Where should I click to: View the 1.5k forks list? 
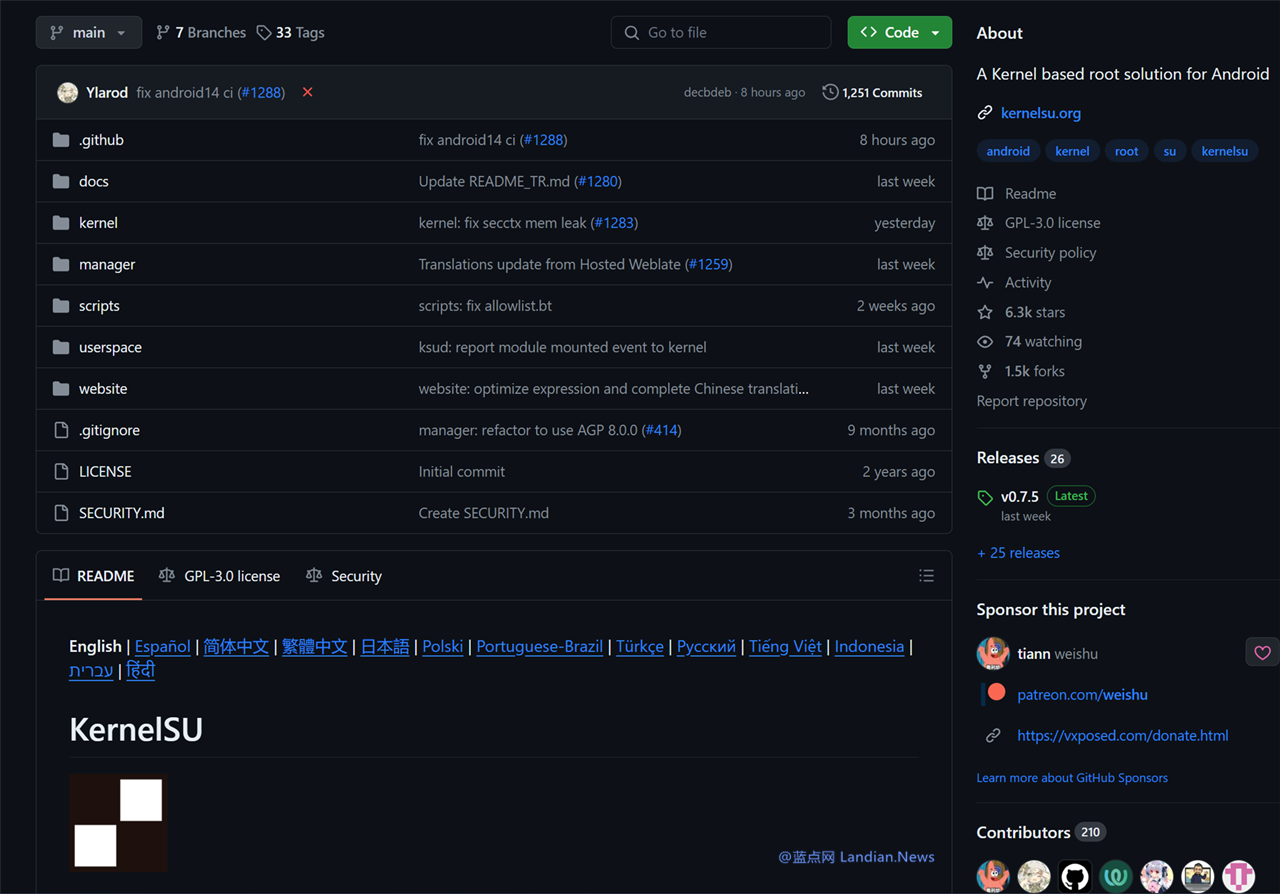pos(1021,371)
